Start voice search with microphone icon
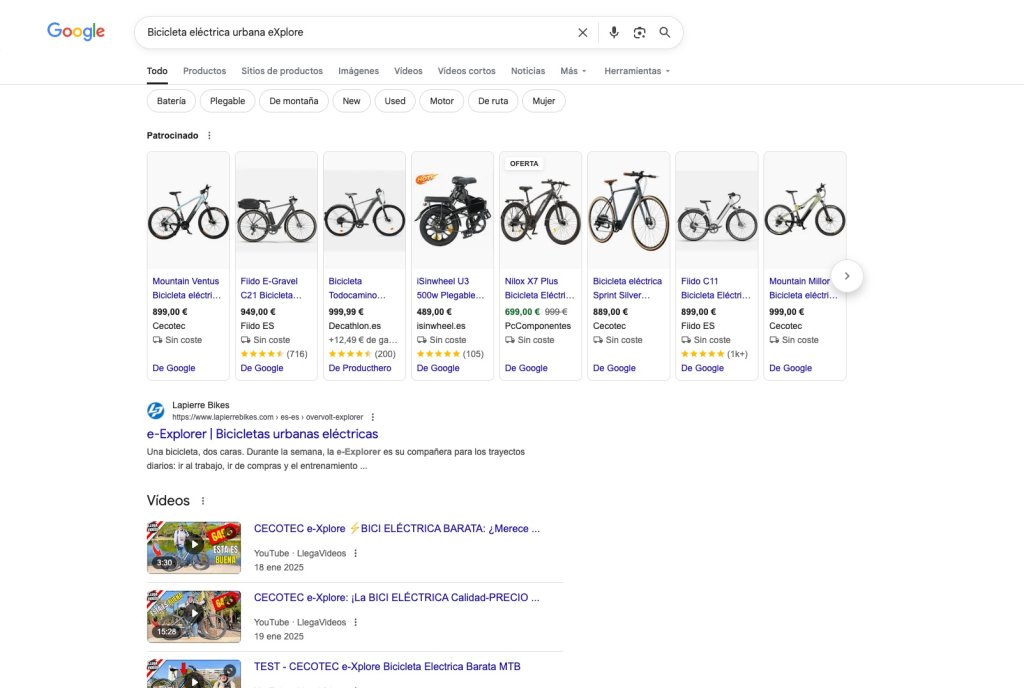 coord(614,32)
